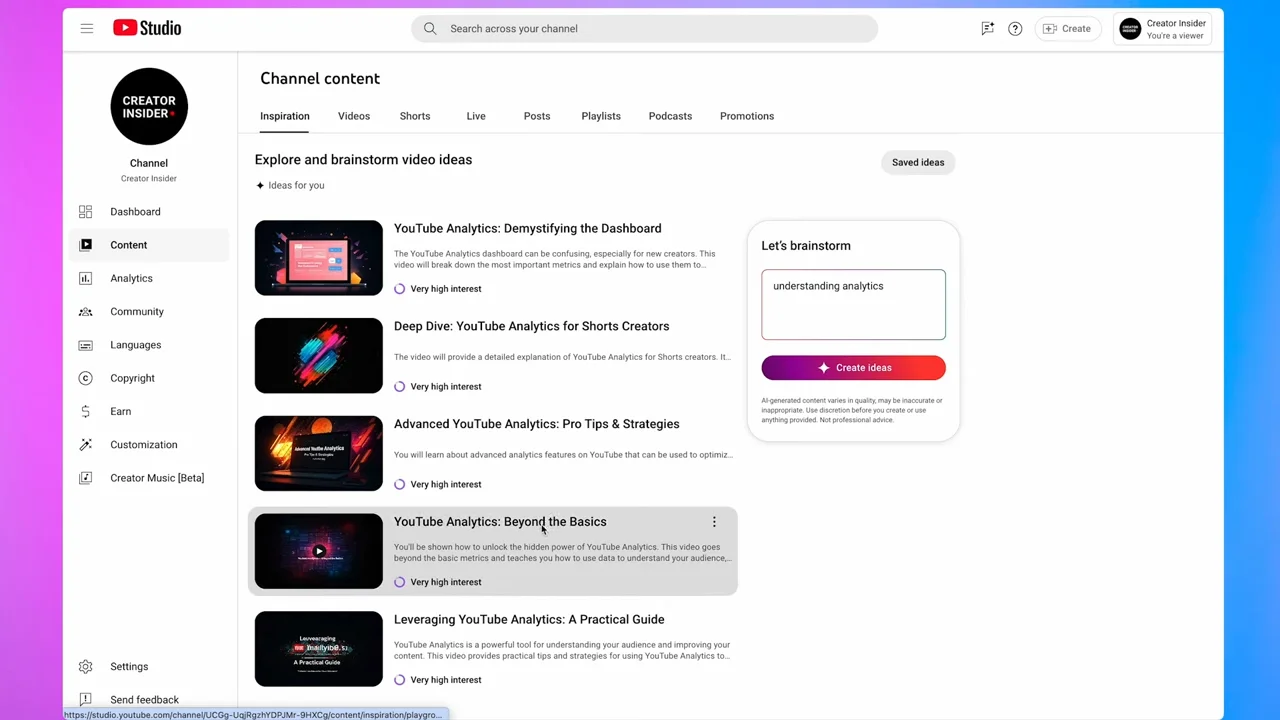Click the Earn dollar icon
Viewport: 1280px width, 720px height.
coord(85,411)
